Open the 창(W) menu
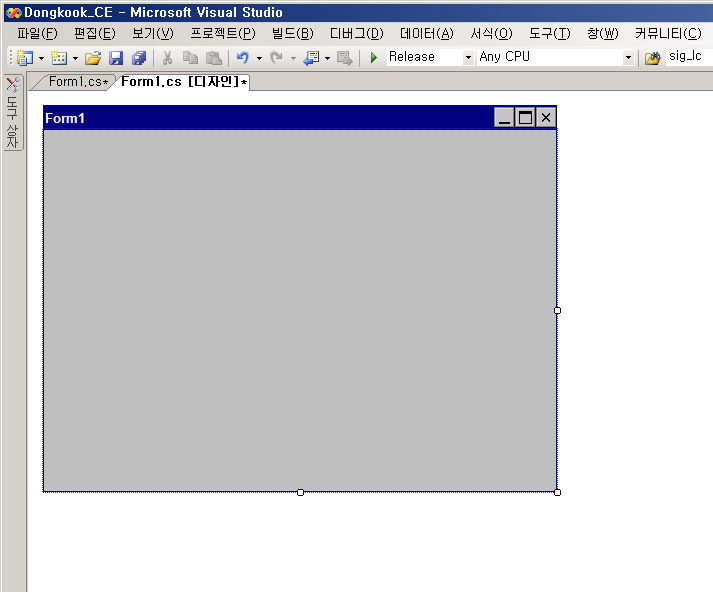This screenshot has width=713, height=592. tap(603, 34)
